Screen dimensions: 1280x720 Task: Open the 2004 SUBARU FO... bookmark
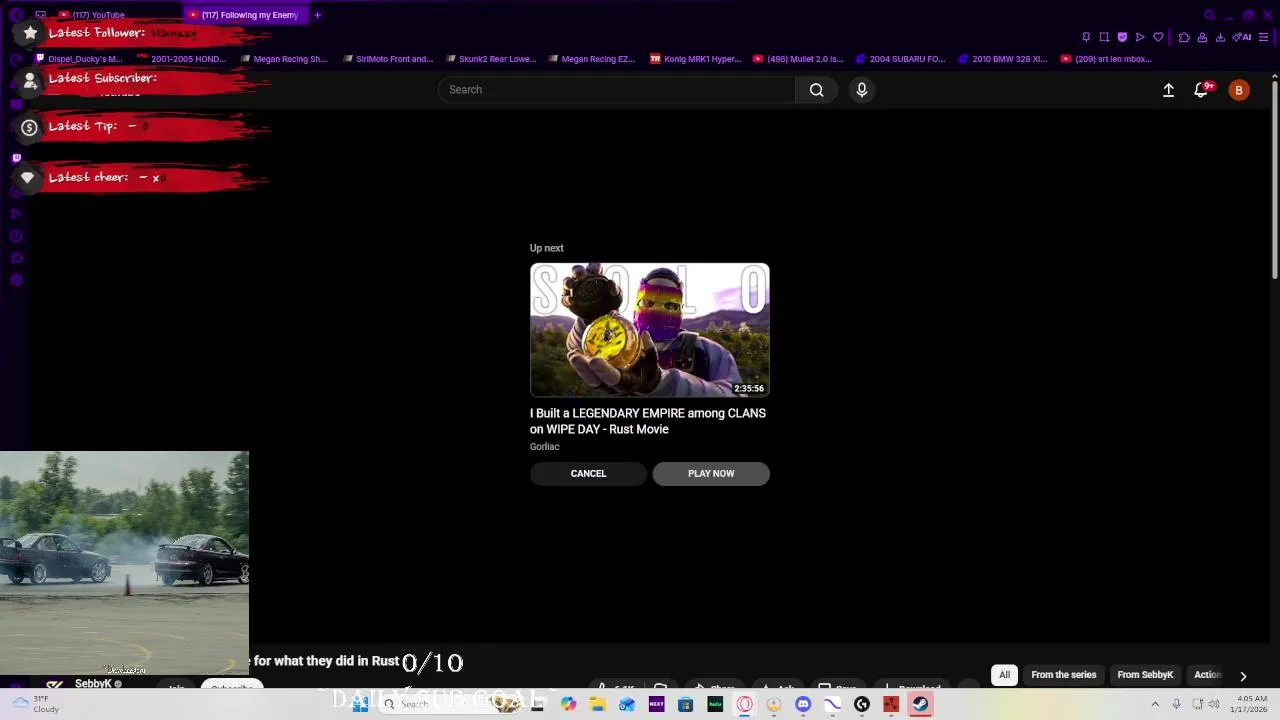tap(900, 59)
